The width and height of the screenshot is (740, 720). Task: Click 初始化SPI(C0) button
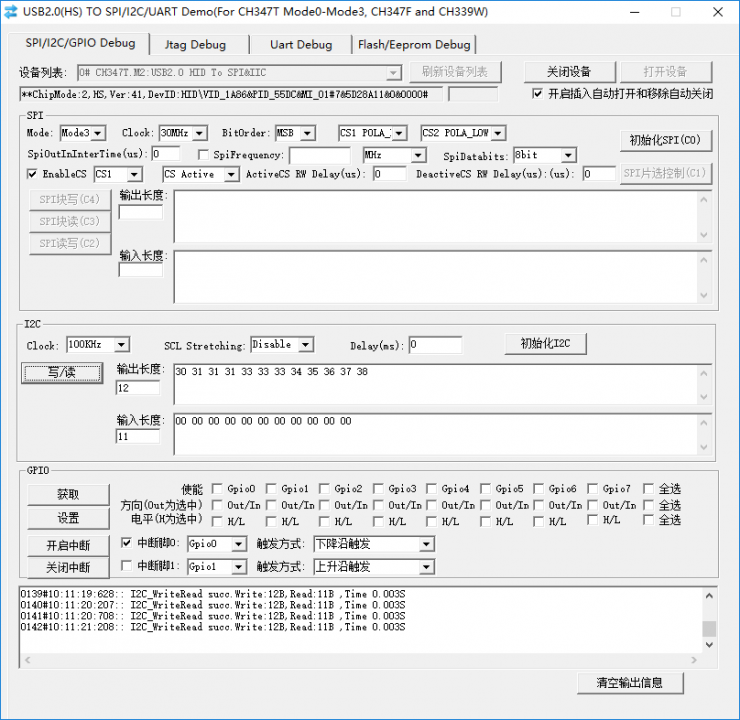pos(665,140)
